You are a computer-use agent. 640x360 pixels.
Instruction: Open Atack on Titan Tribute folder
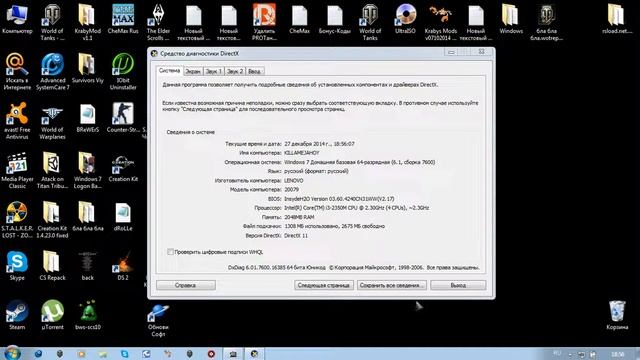tap(52, 170)
